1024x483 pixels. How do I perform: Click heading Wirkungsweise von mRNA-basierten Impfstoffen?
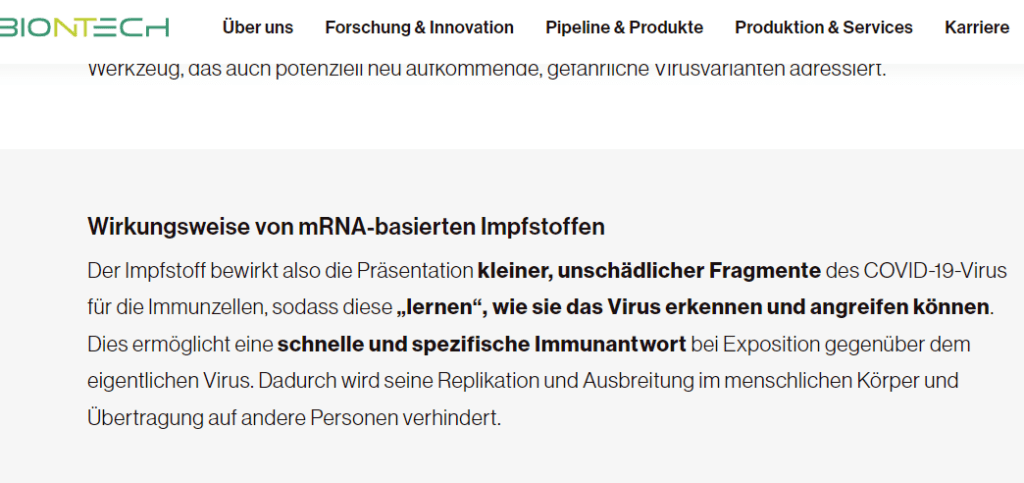click(346, 227)
